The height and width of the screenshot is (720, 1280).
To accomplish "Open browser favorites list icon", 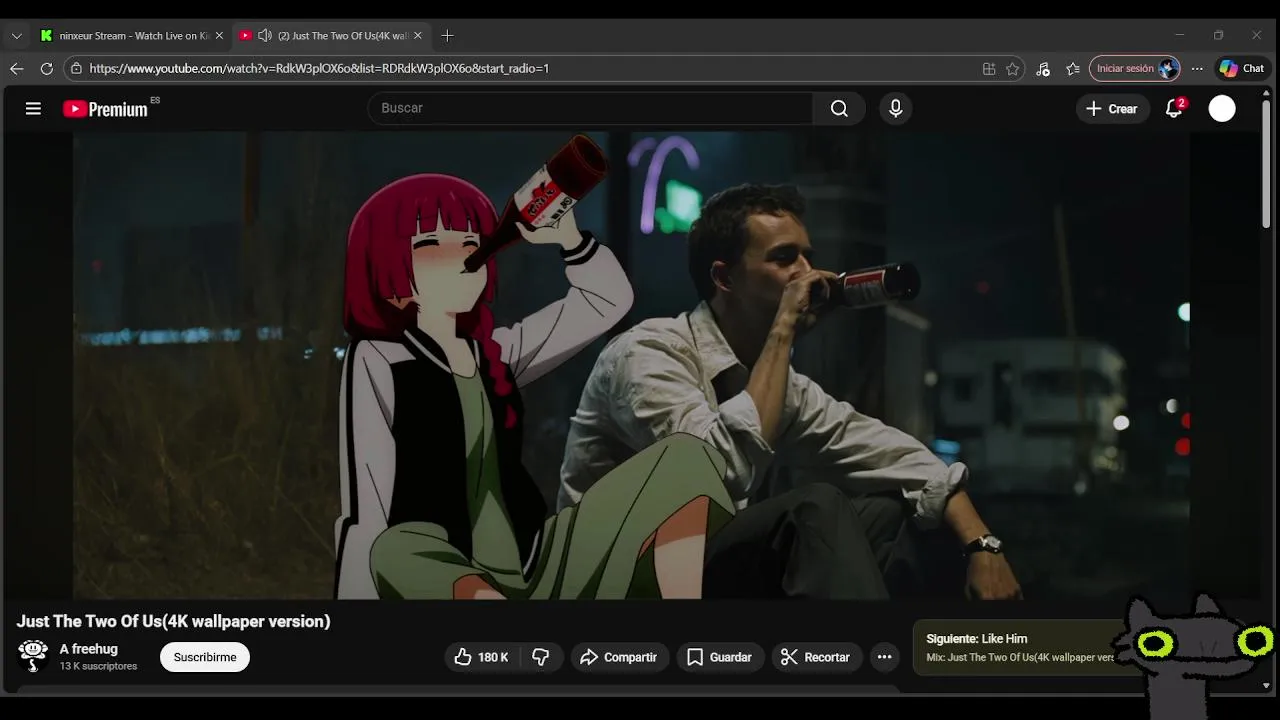I will tap(1073, 68).
